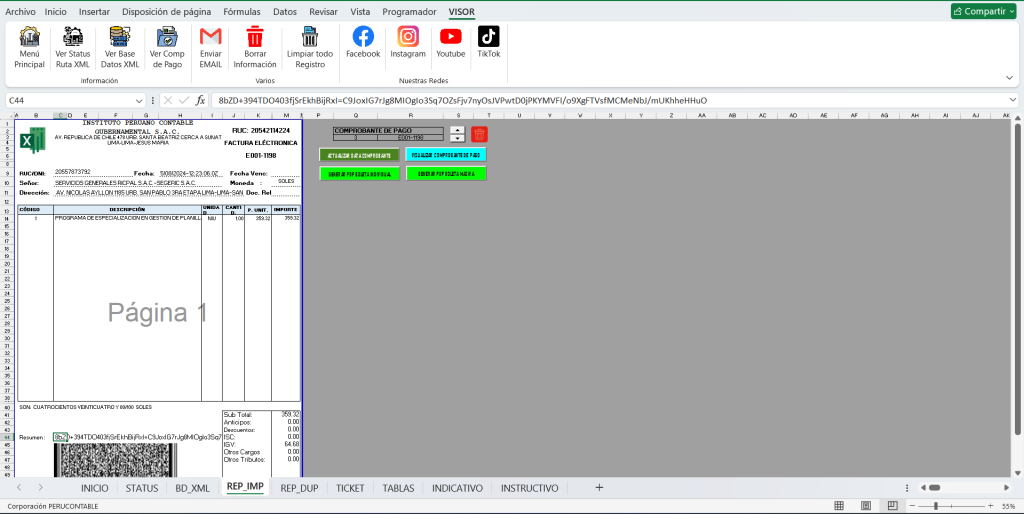Viewport: 1024px width, 514px height.
Task: Open the Revisar ribbon tab
Action: point(323,12)
